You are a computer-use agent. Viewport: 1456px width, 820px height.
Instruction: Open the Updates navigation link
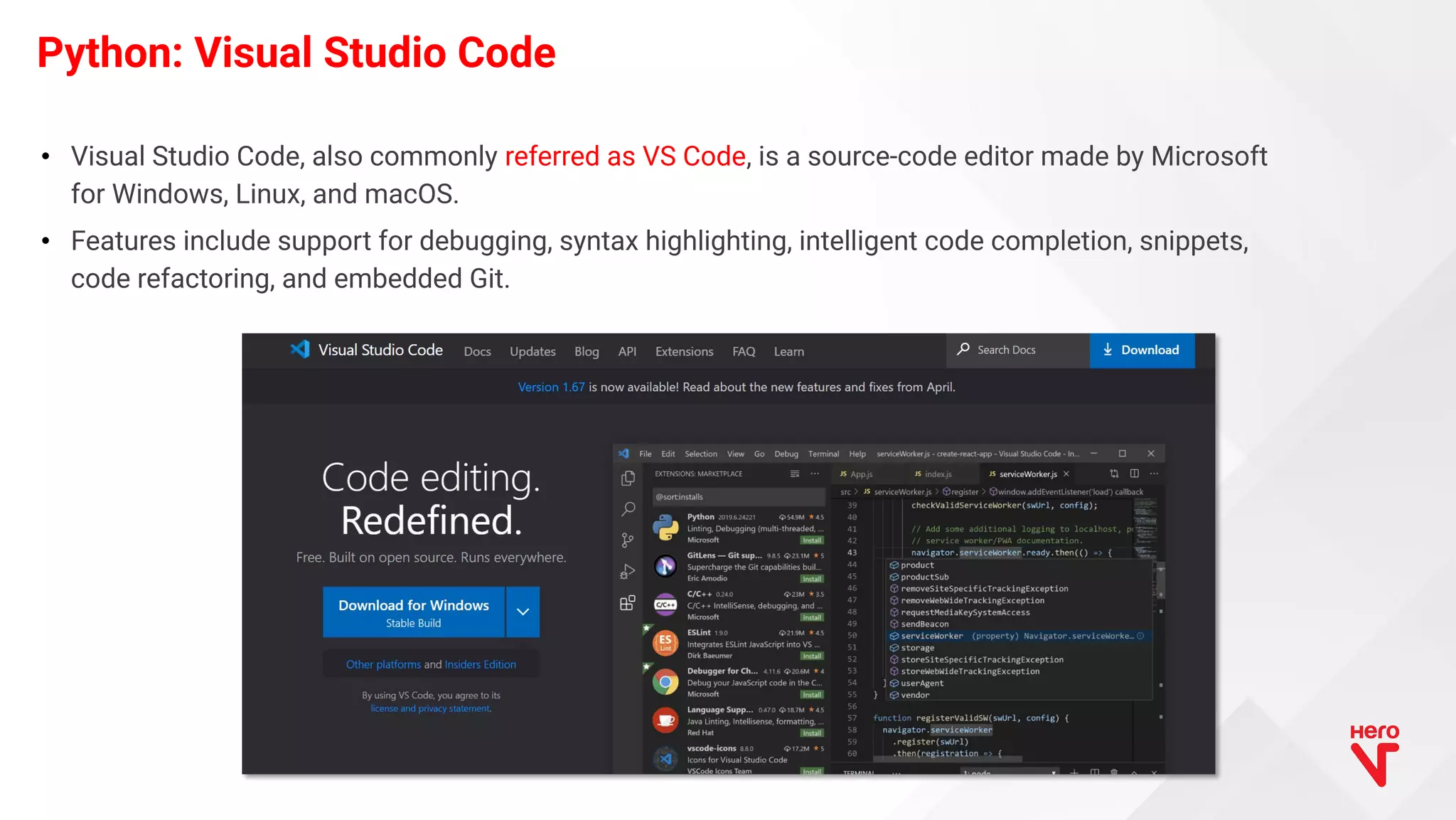pyautogui.click(x=532, y=351)
